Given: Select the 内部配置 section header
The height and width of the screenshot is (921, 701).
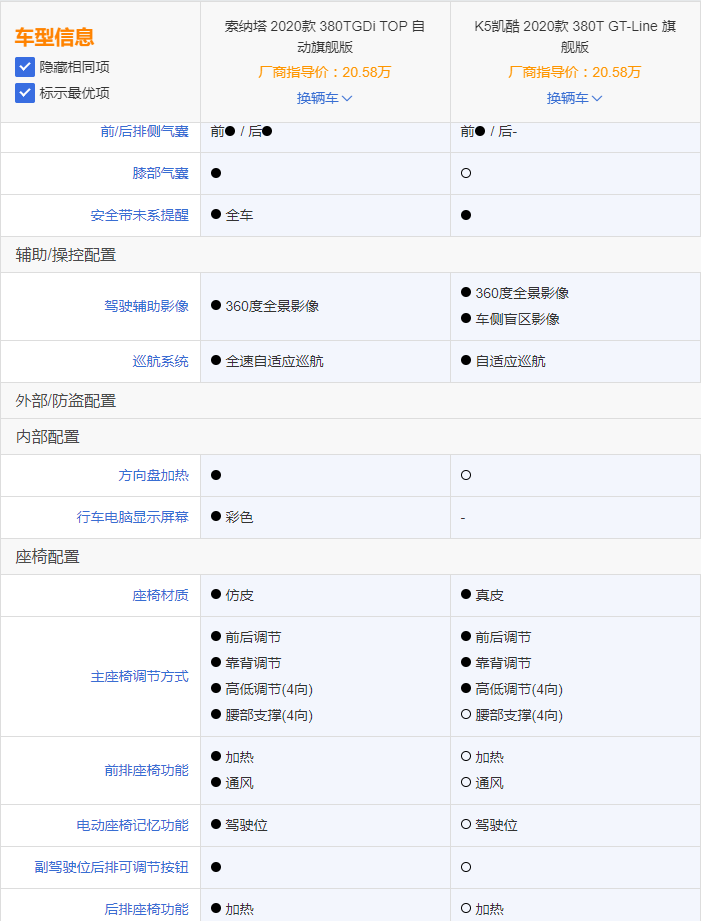Looking at the screenshot, I should click(x=350, y=436).
